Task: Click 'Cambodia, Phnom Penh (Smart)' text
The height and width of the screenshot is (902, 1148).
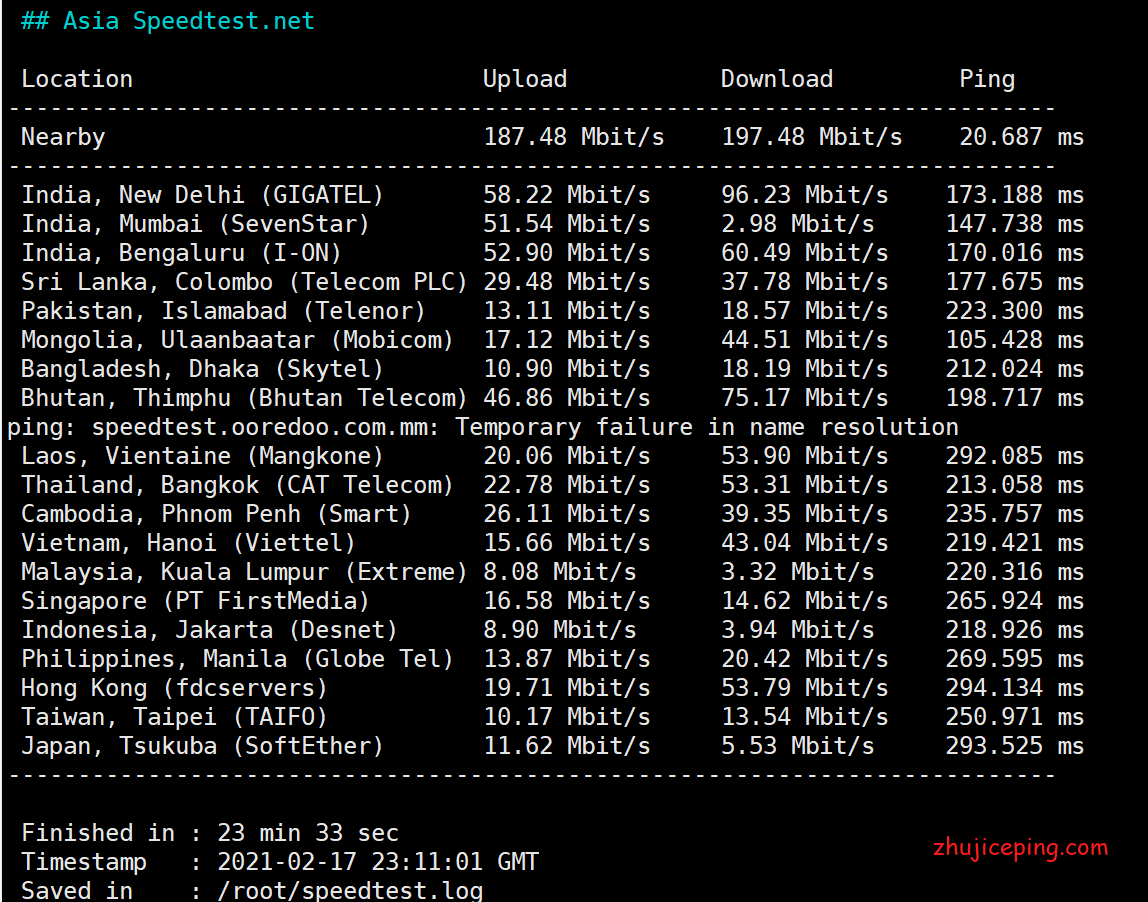Action: pyautogui.click(x=217, y=514)
